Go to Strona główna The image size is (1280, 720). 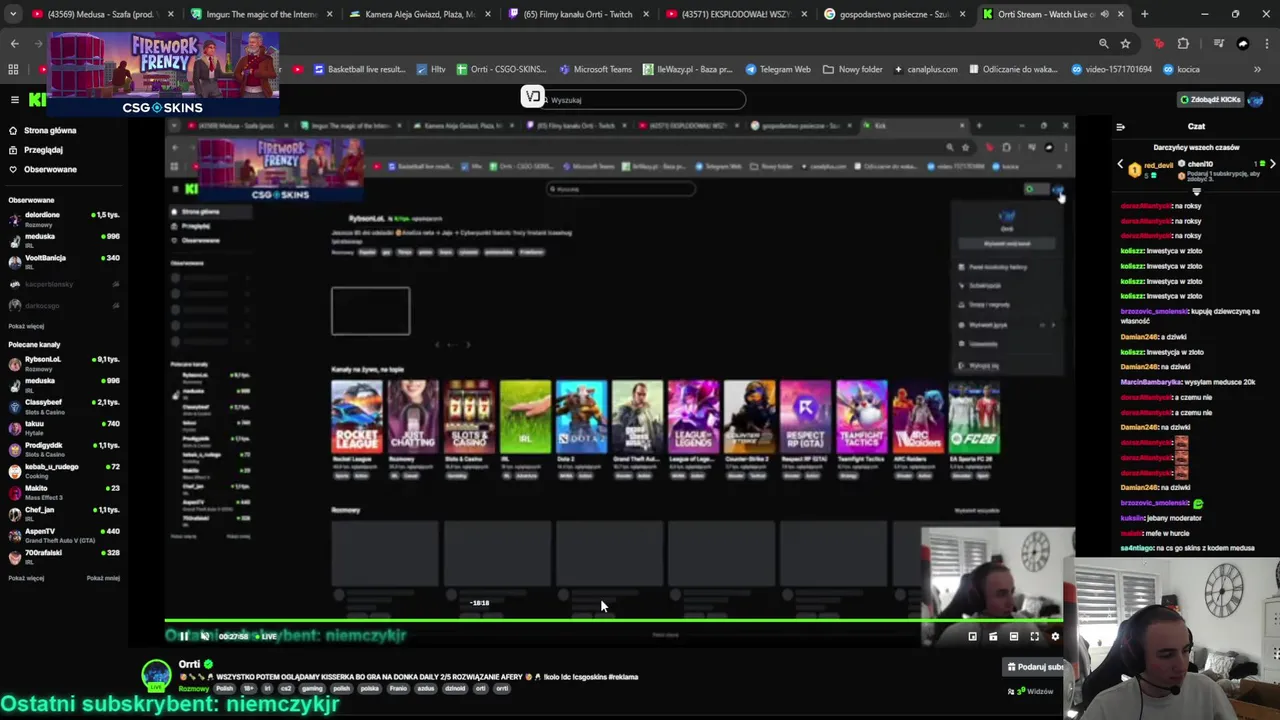50,130
